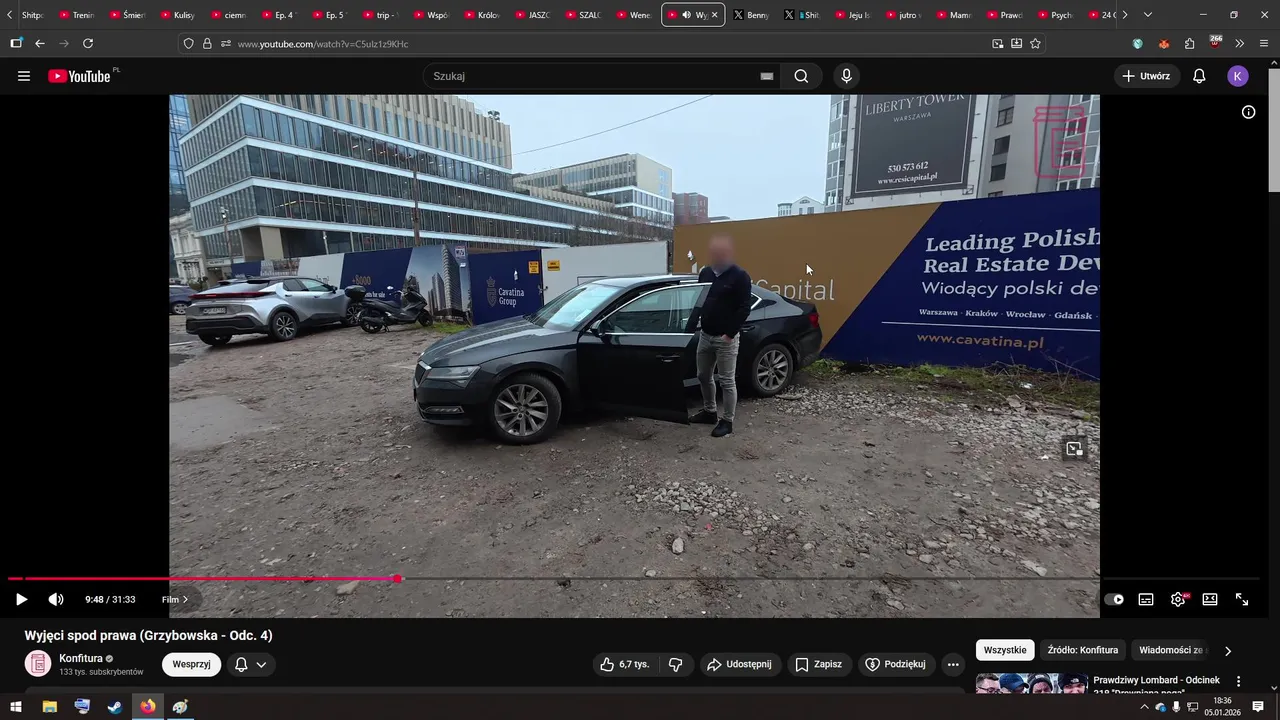Toggle subtitles in the player

tap(1146, 599)
